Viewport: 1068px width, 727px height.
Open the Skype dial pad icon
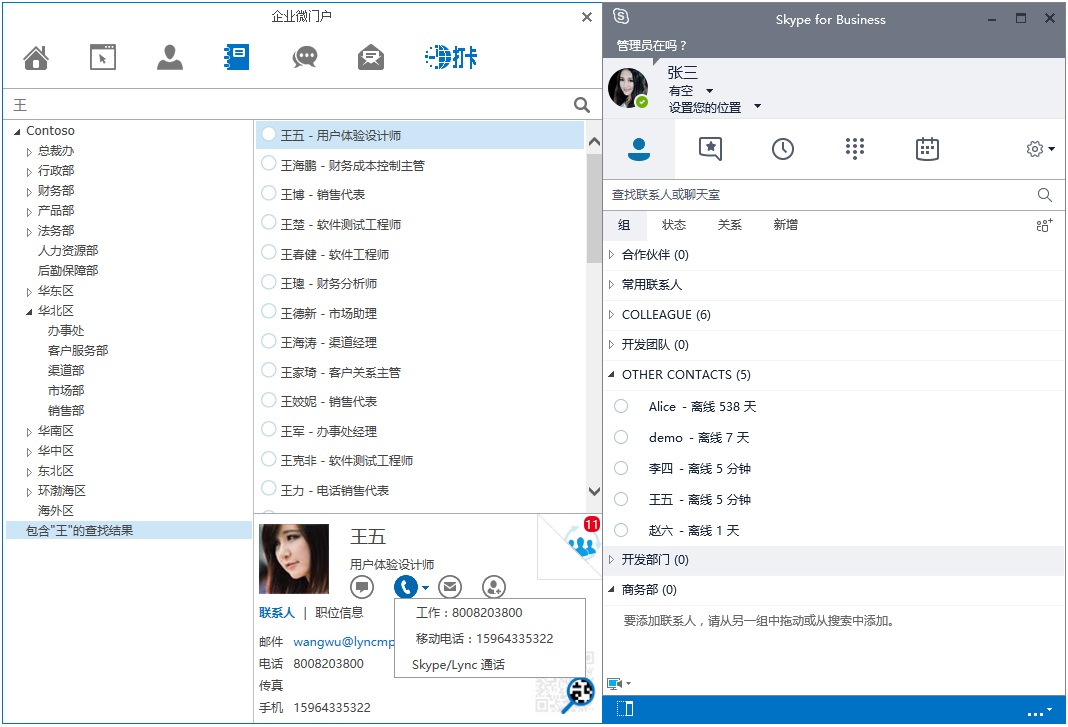(x=855, y=149)
